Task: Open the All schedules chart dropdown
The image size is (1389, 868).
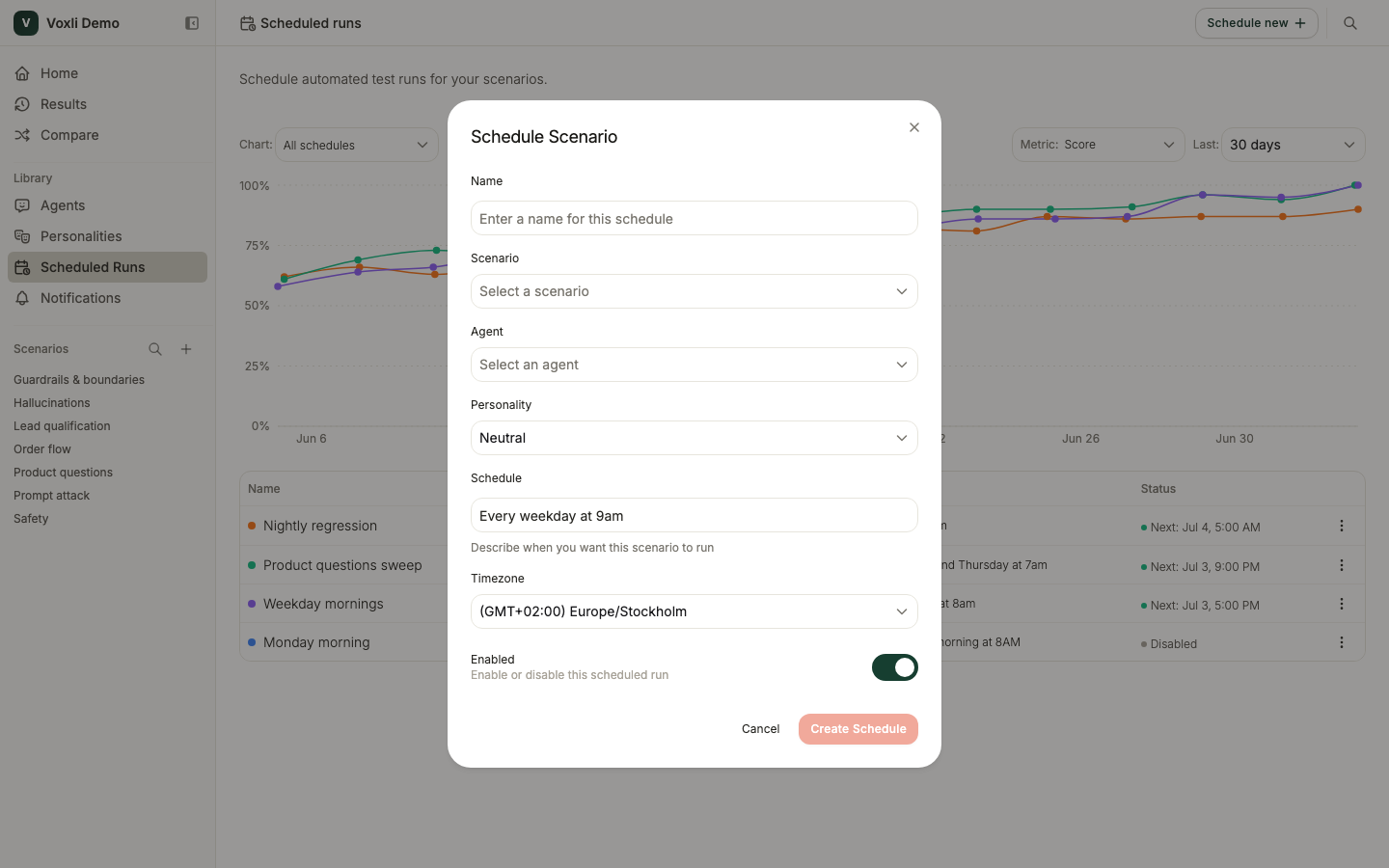Action: coord(357,145)
